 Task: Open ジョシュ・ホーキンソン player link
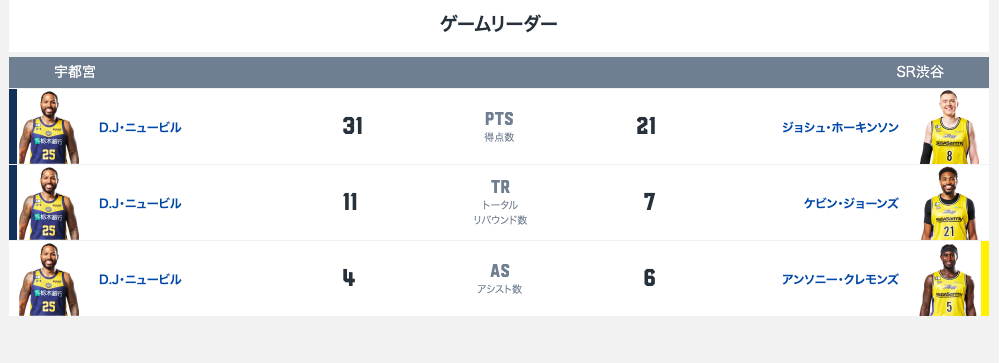pos(840,128)
